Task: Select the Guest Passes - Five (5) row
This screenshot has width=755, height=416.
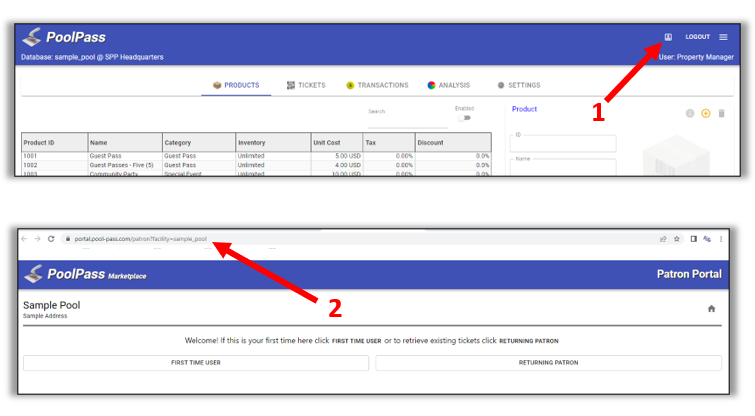Action: click(x=256, y=165)
